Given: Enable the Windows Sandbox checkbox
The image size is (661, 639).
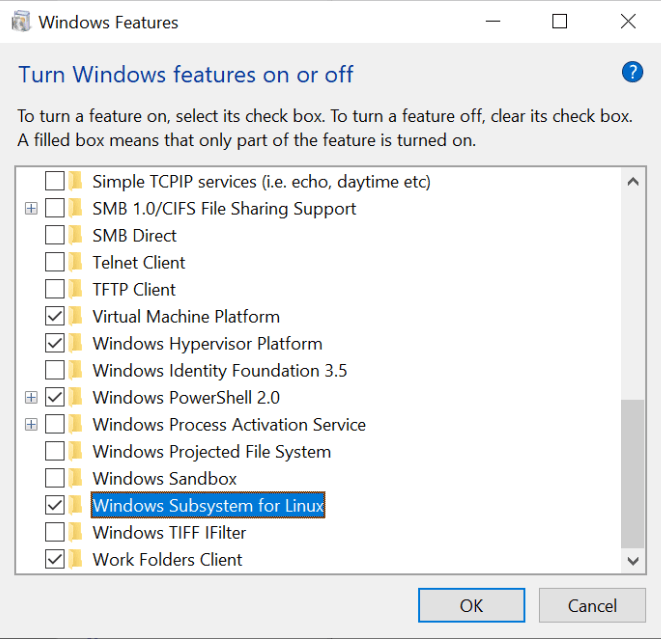Looking at the screenshot, I should (55, 478).
